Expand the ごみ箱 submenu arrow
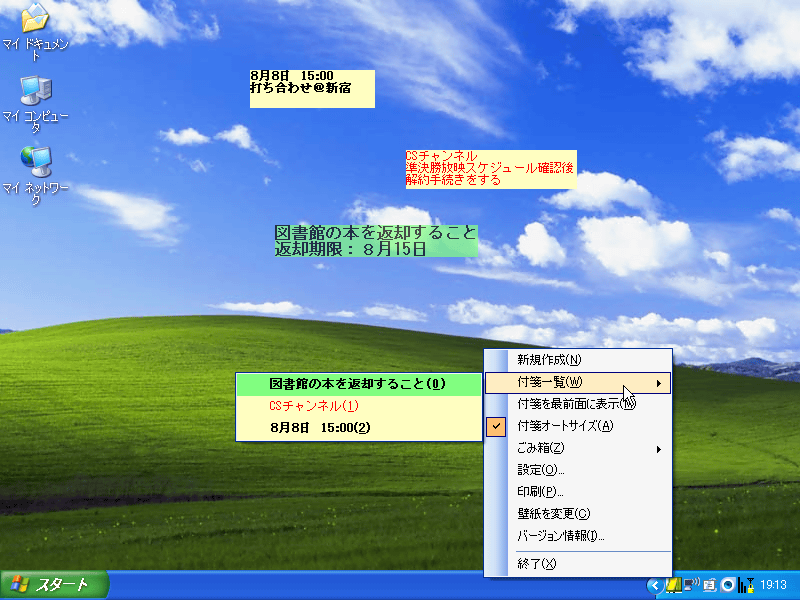This screenshot has width=800, height=600. pos(659,449)
